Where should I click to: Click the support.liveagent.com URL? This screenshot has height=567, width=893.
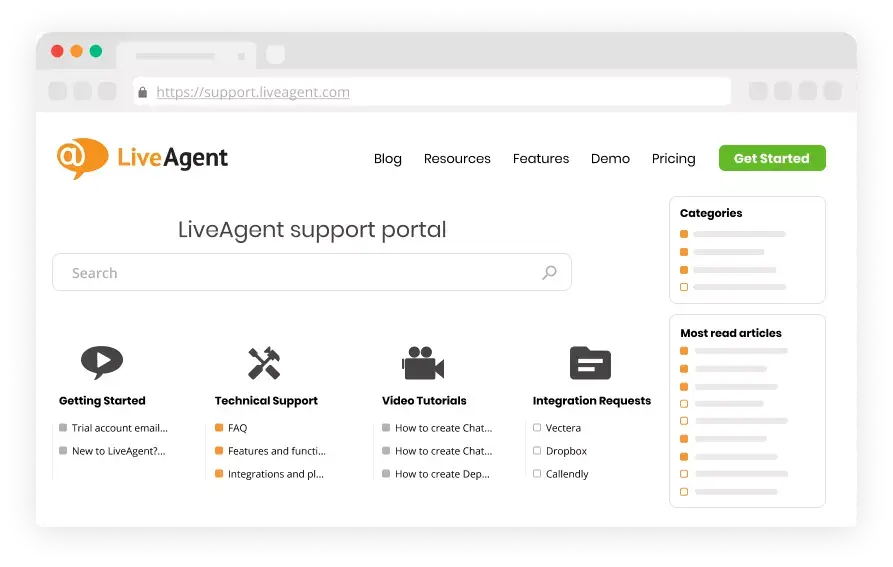(253, 92)
